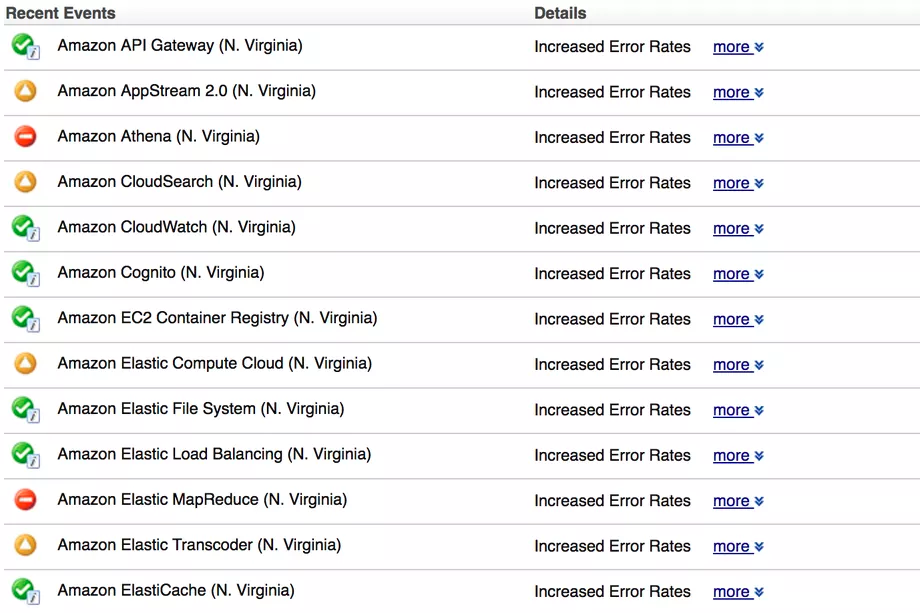Click the green status icon for Amazon CloudWatch

pos(24,228)
